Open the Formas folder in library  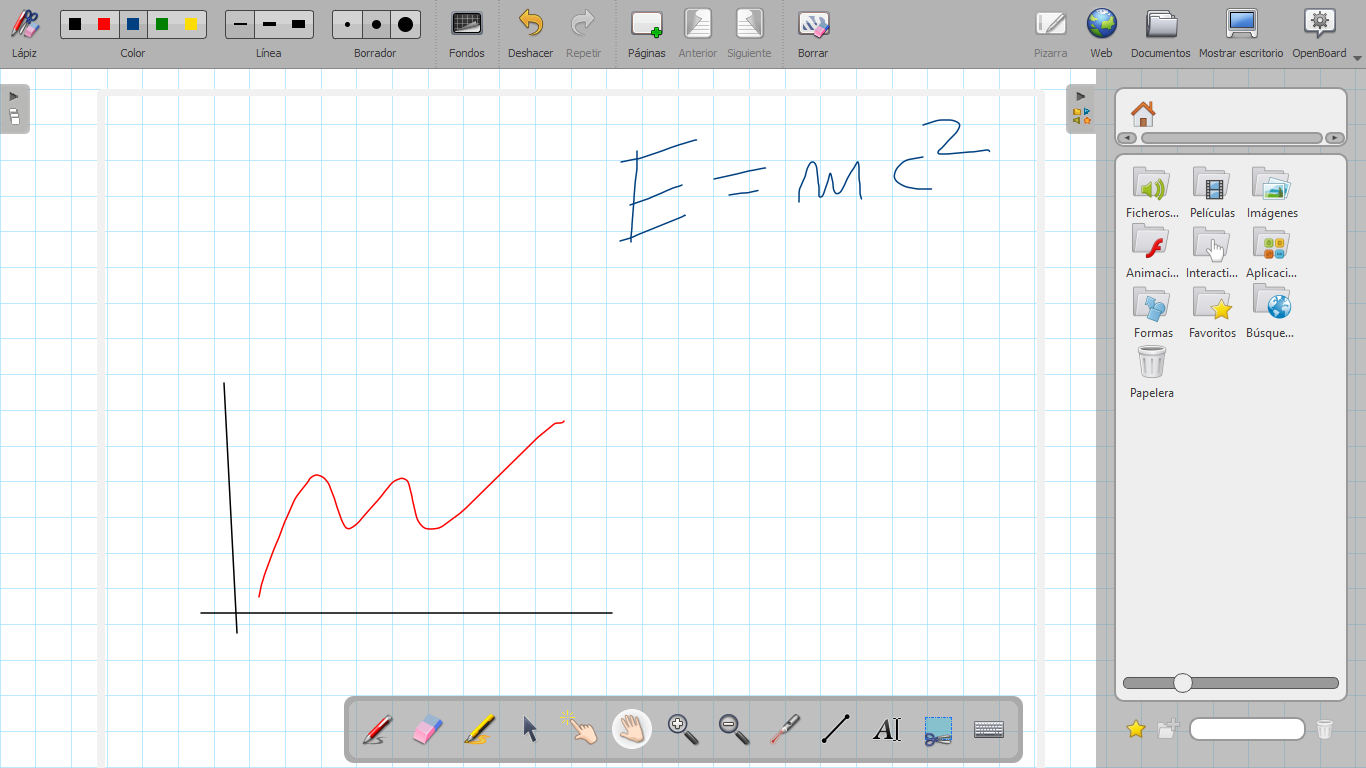pos(1153,312)
